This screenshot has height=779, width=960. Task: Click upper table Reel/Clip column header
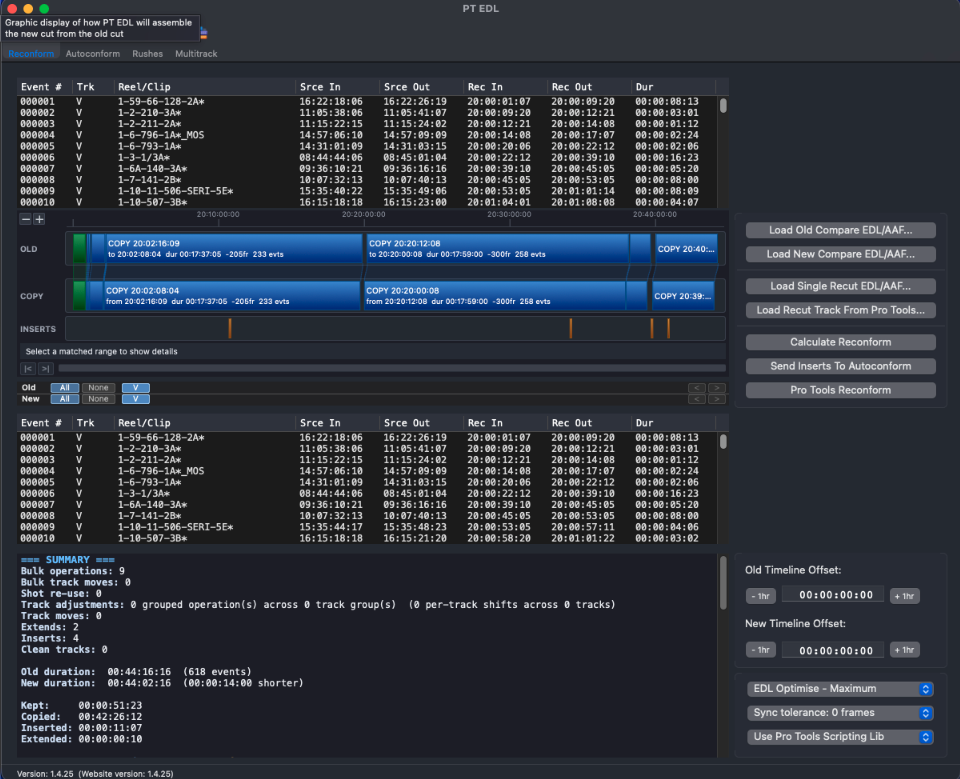pos(204,87)
